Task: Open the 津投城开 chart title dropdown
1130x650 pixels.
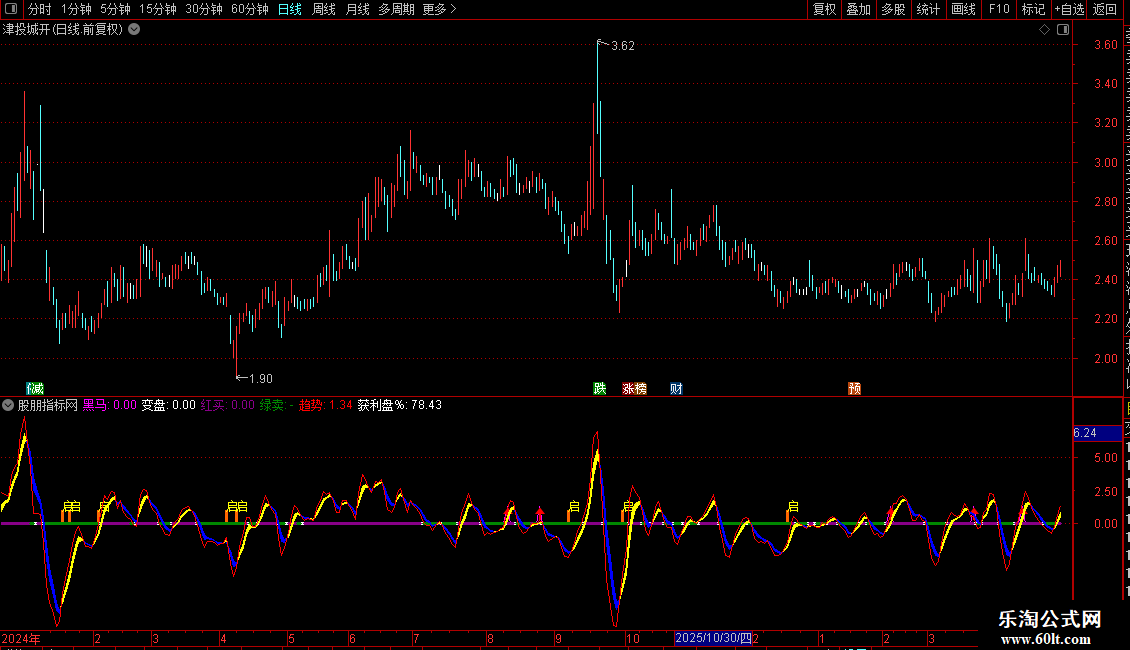Action: pyautogui.click(x=134, y=30)
